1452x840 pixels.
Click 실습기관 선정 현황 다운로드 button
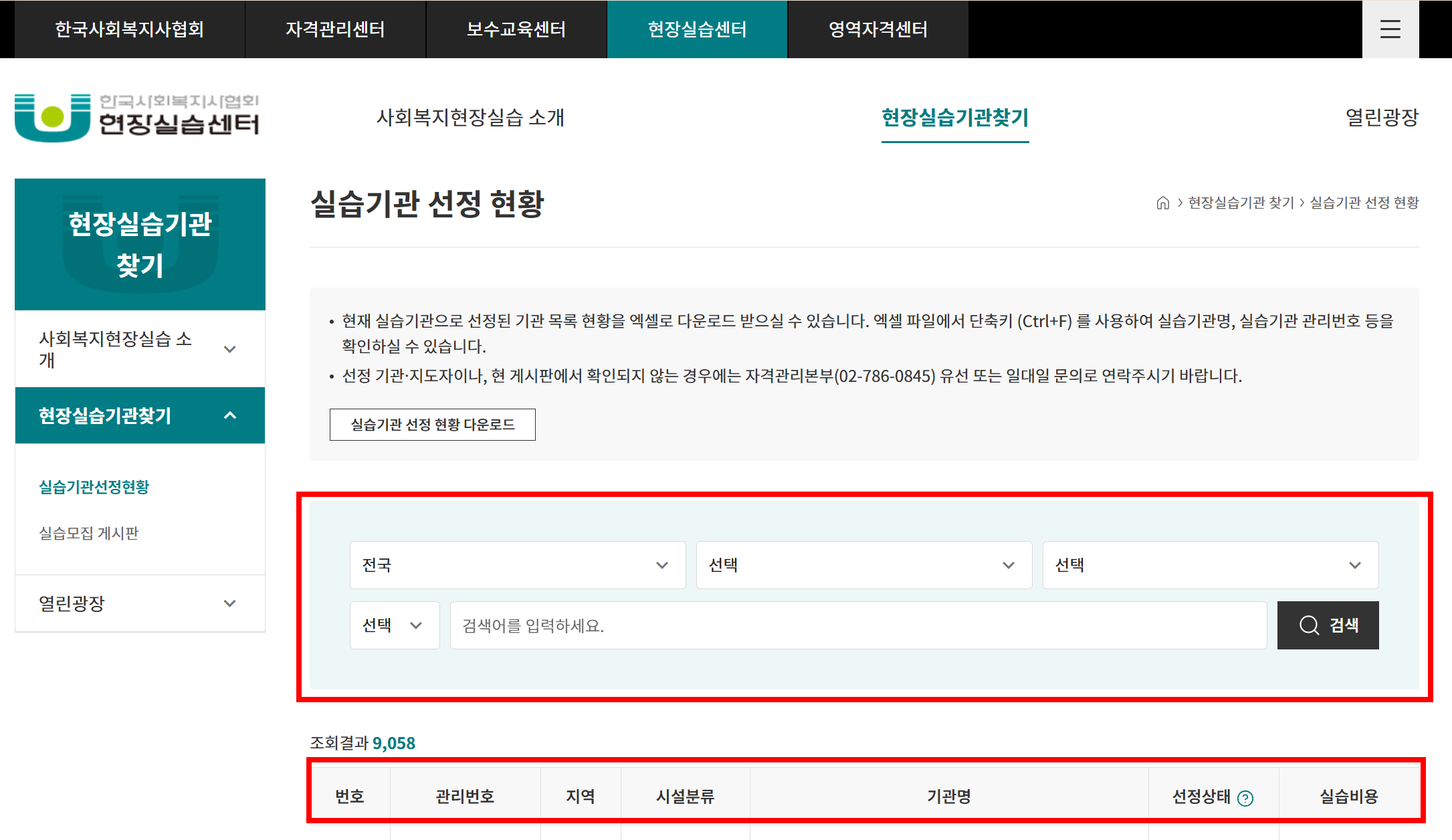pyautogui.click(x=432, y=425)
